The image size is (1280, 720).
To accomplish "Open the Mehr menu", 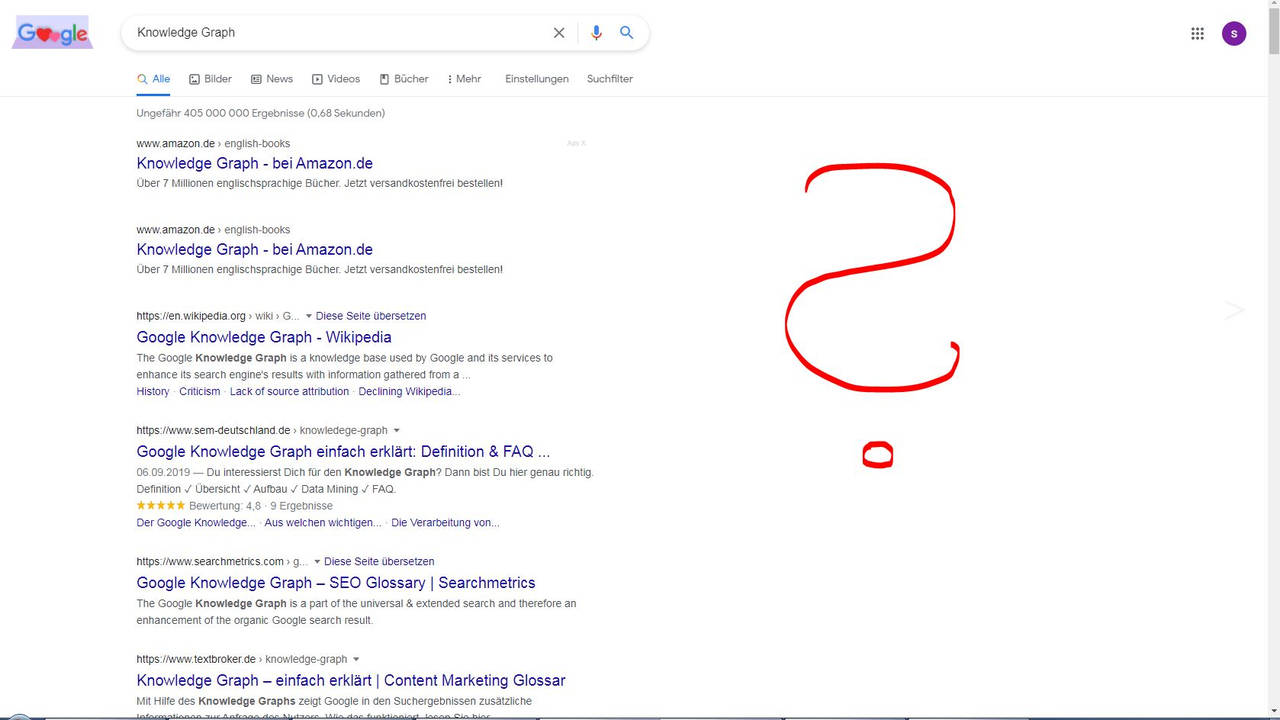I will [x=465, y=79].
